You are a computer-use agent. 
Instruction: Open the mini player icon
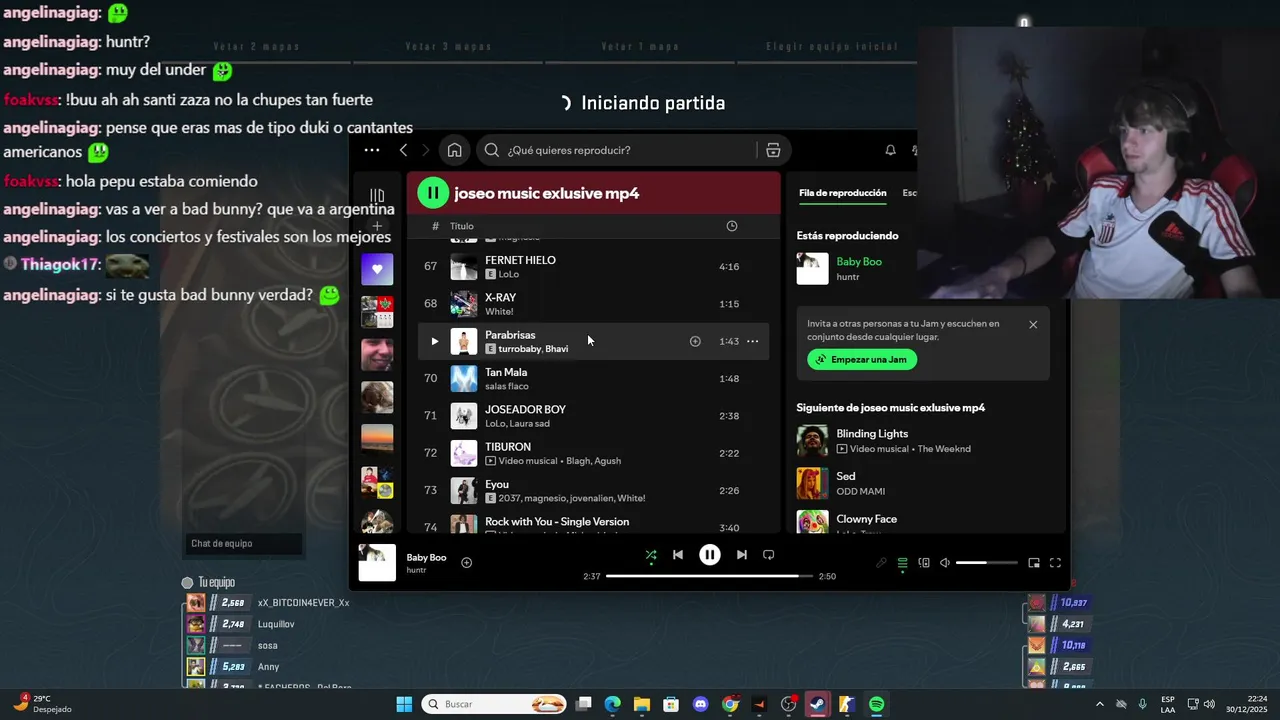point(1034,563)
